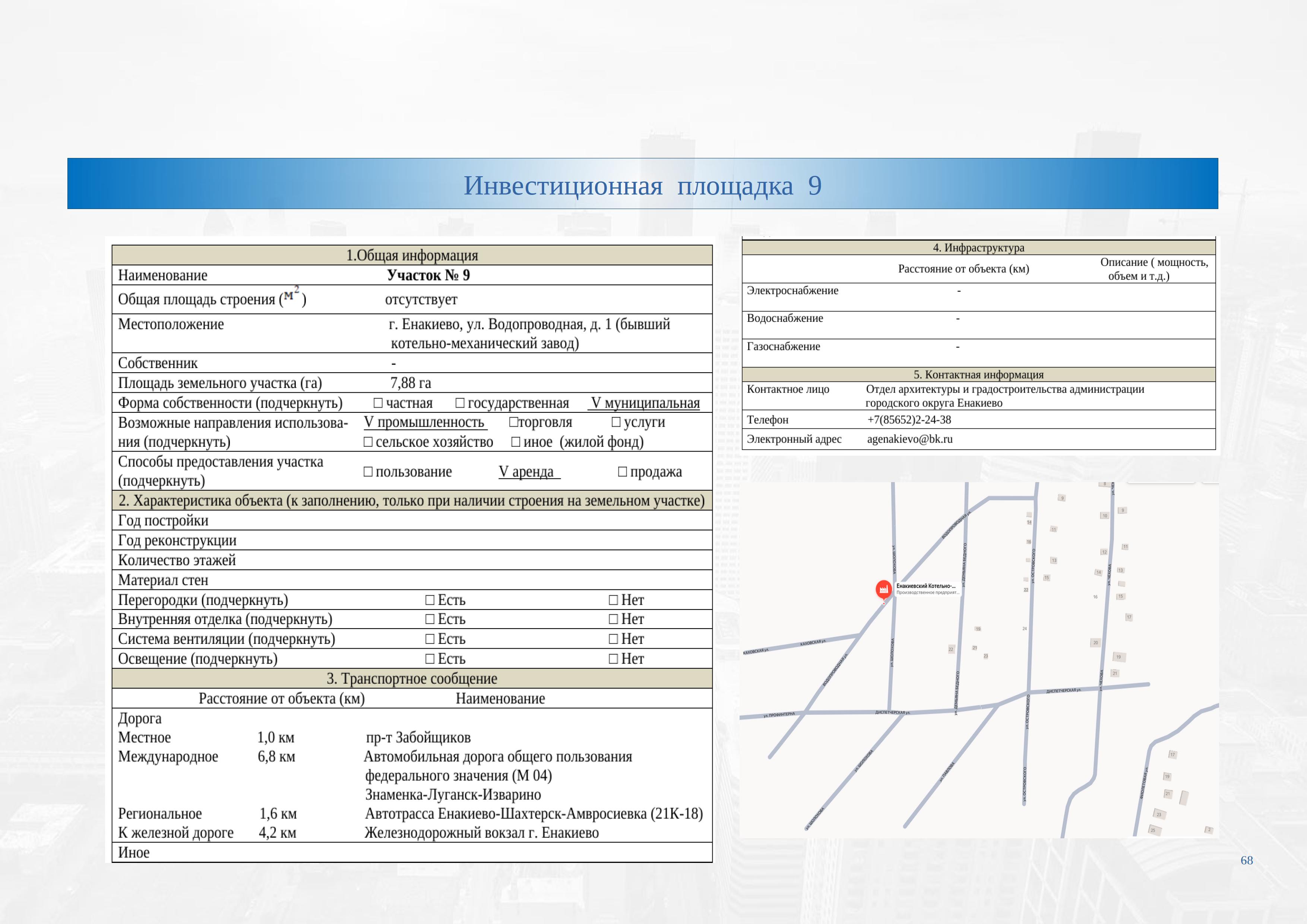
Task: Click the phone number +7(85652)2-24-38
Action: tap(909, 420)
